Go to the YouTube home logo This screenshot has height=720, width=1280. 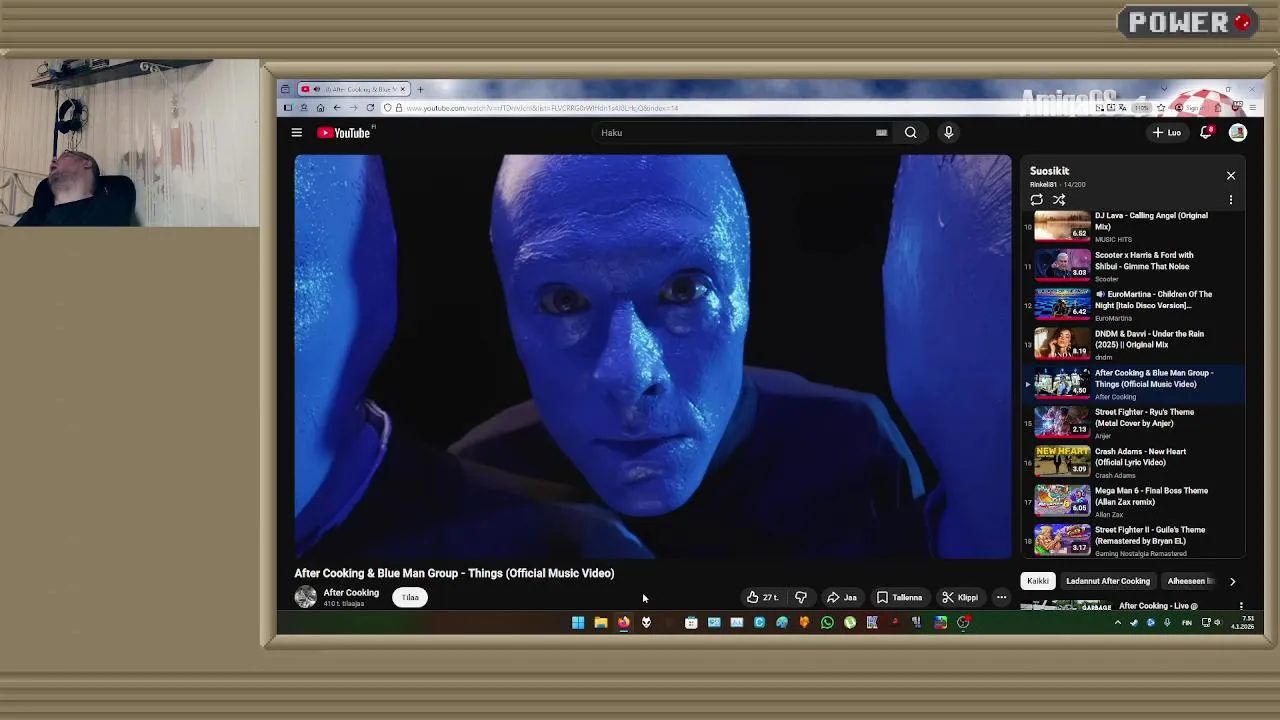click(x=344, y=132)
